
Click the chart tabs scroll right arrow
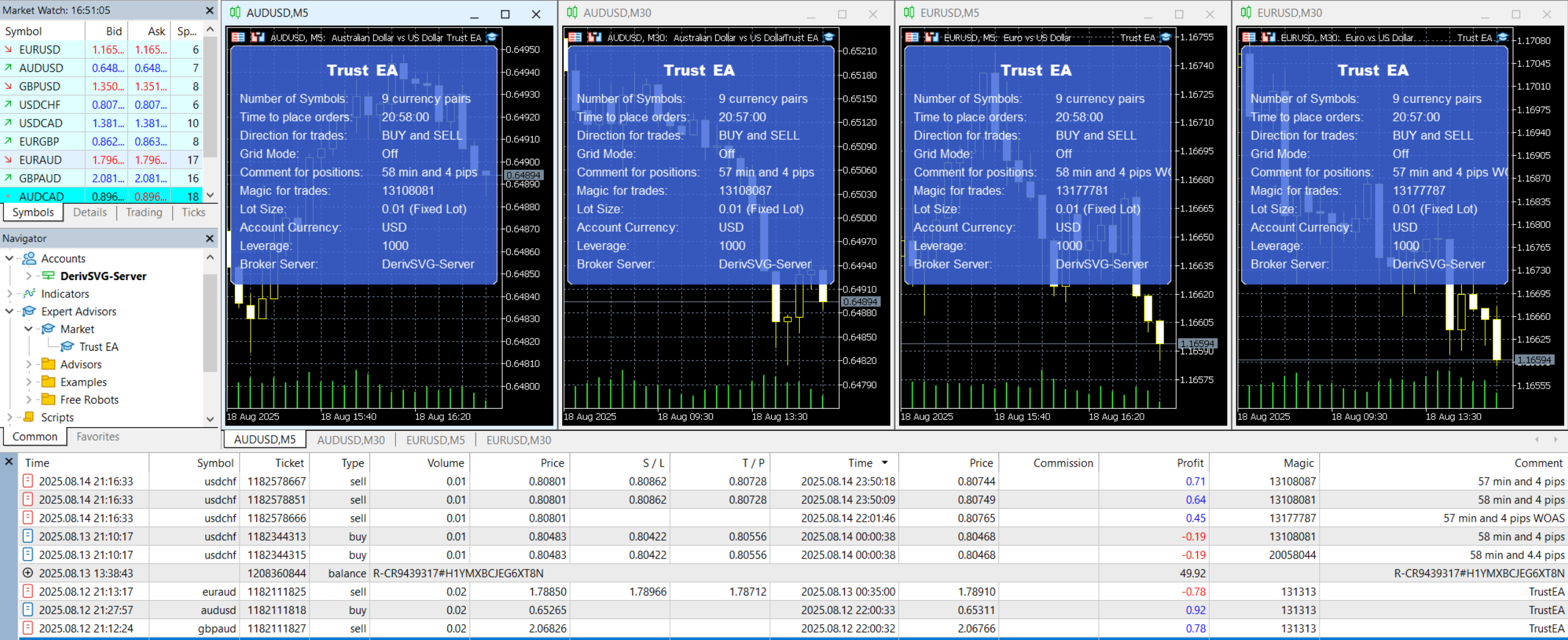(1555, 440)
